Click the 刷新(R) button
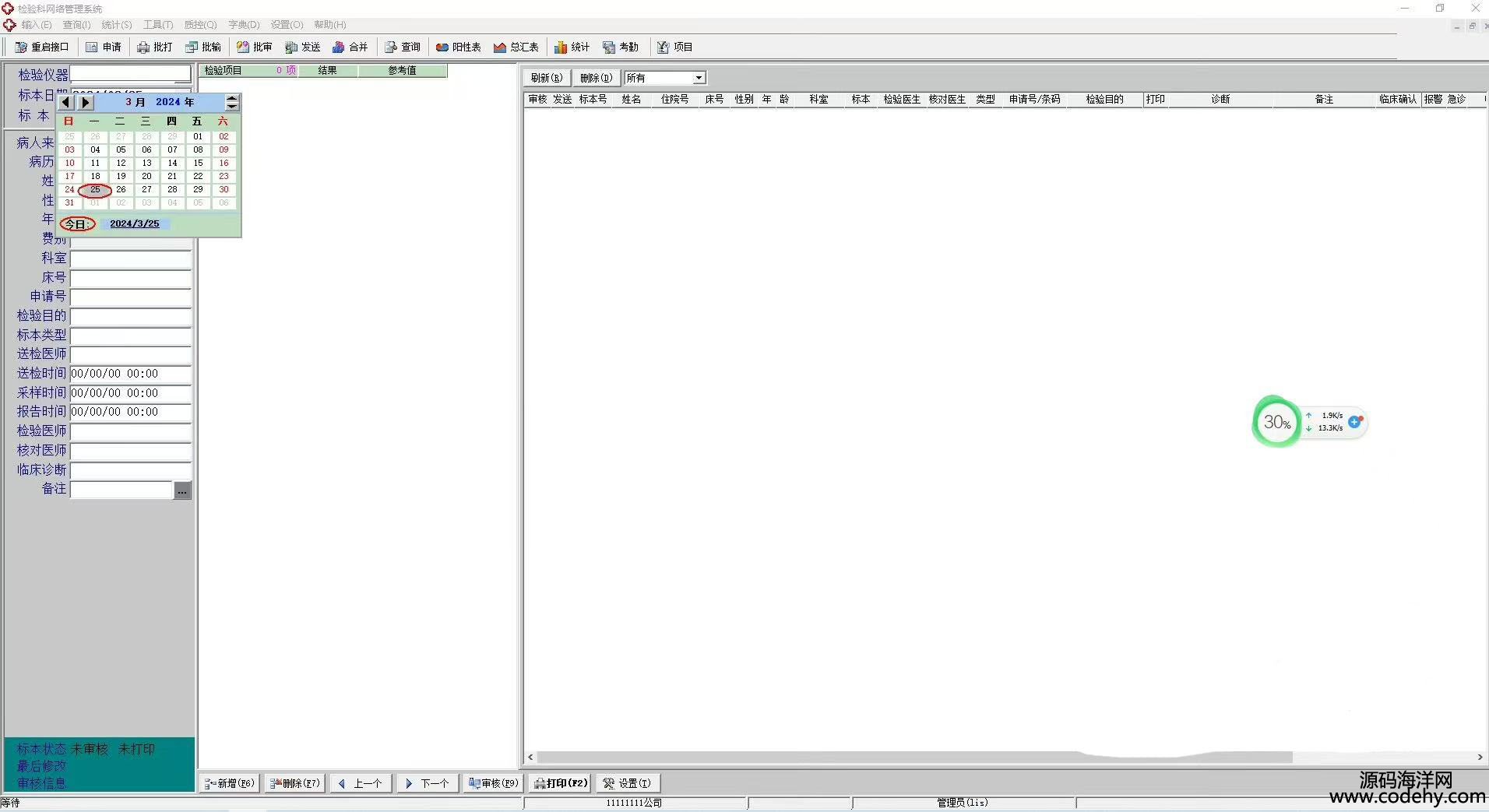 pos(547,78)
